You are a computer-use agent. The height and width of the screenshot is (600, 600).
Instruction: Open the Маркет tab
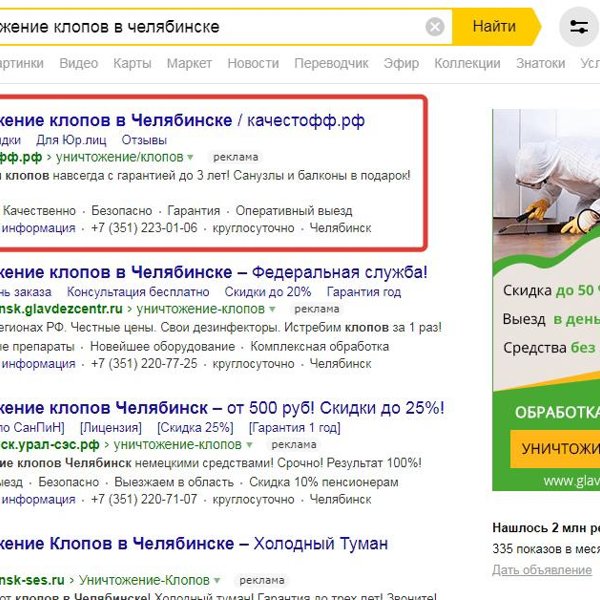[x=189, y=63]
